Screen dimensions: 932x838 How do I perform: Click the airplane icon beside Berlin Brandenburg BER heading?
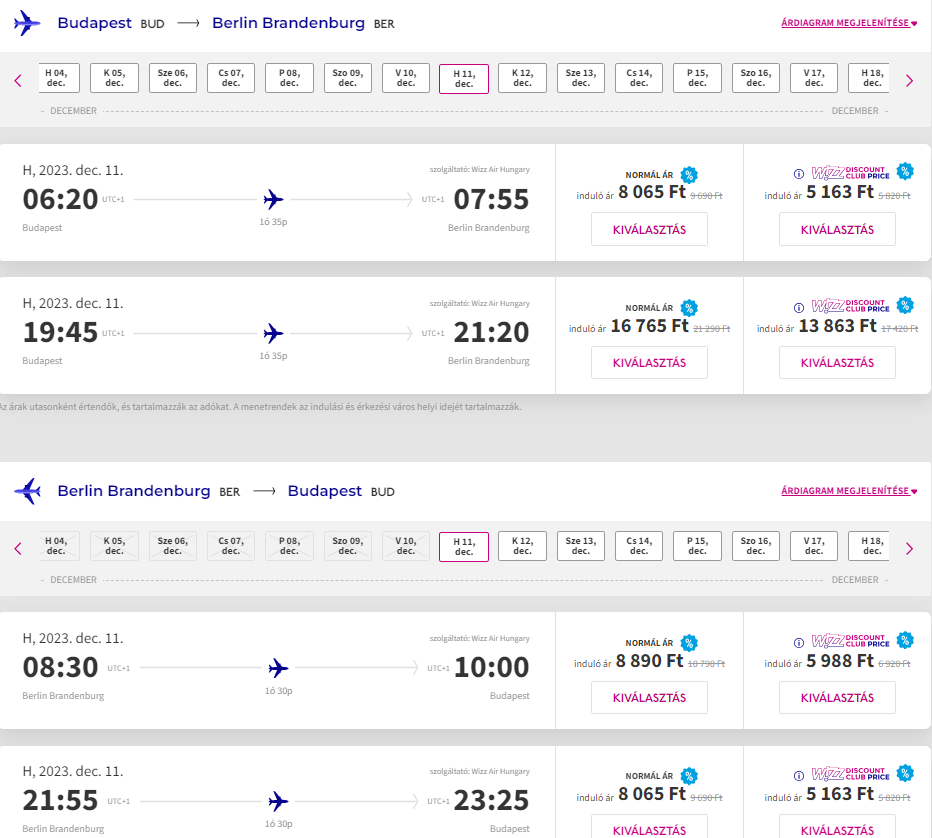27,492
